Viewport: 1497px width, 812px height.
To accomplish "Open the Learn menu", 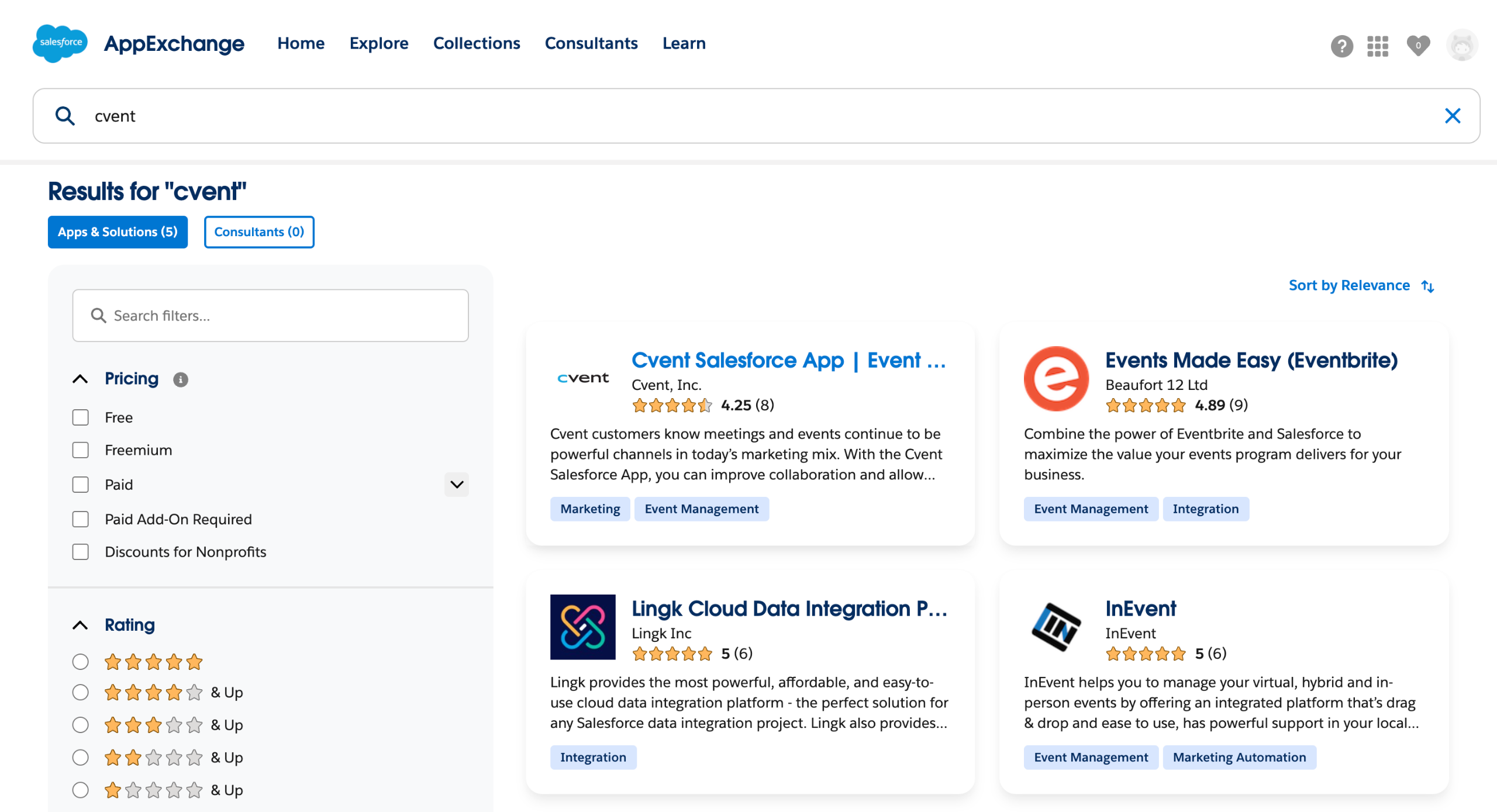I will point(684,43).
